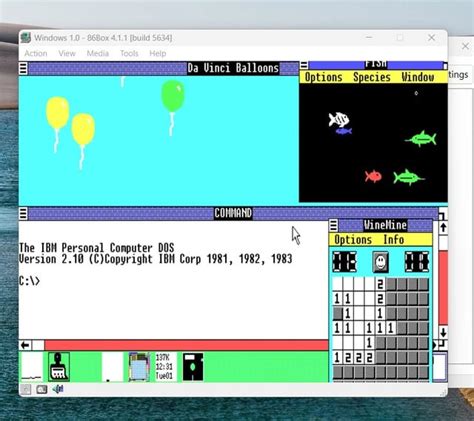
Task: Click the FISH window maximize box
Action: pyautogui.click(x=445, y=66)
